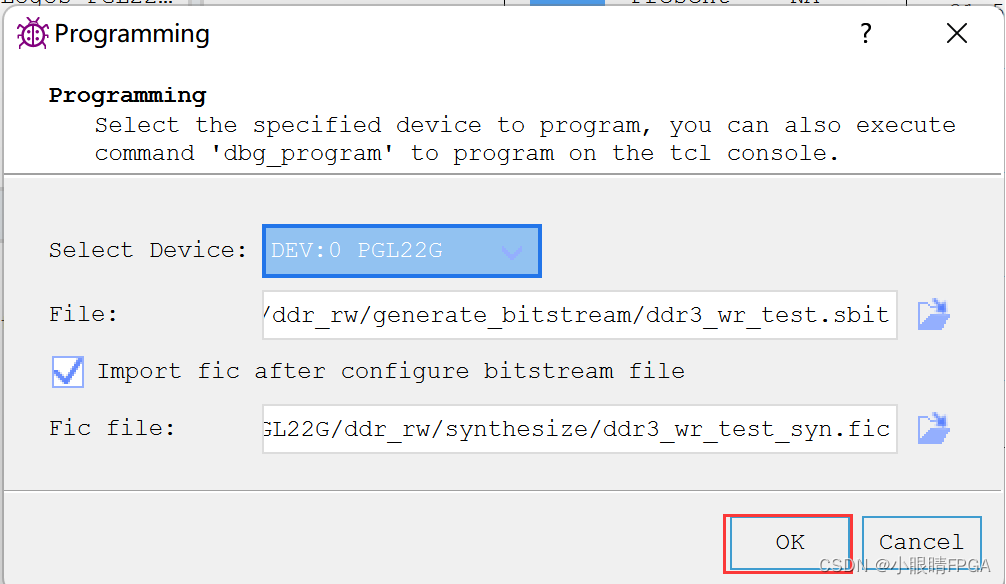Open the Select Device combo box
The width and height of the screenshot is (1006, 584).
[402, 251]
